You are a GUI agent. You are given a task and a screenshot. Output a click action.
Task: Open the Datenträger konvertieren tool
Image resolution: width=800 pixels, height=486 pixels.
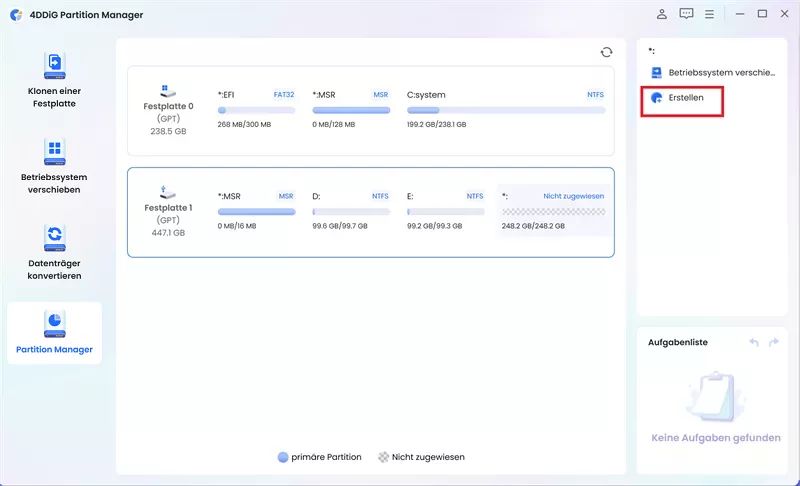(54, 252)
